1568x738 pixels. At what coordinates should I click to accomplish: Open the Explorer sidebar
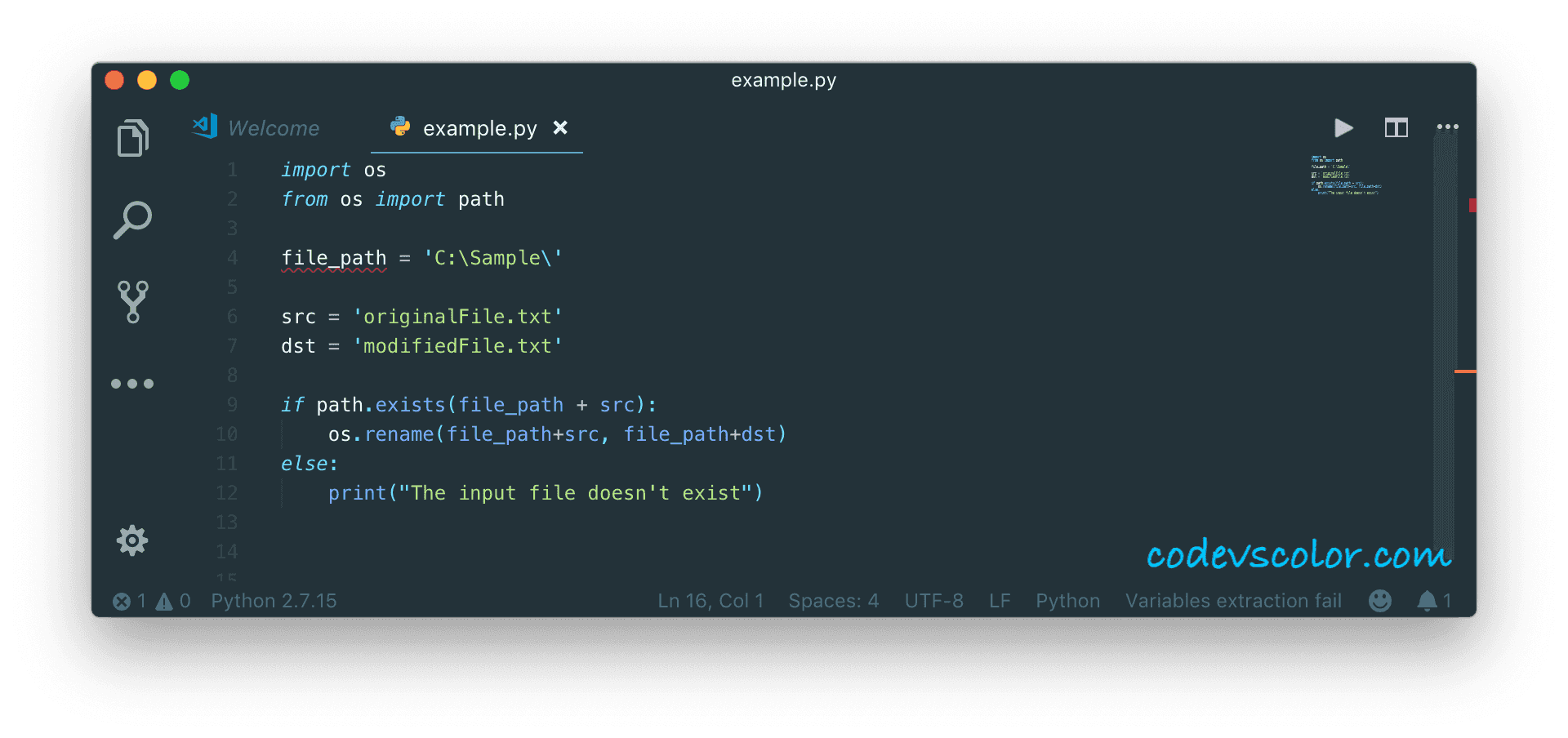point(132,137)
